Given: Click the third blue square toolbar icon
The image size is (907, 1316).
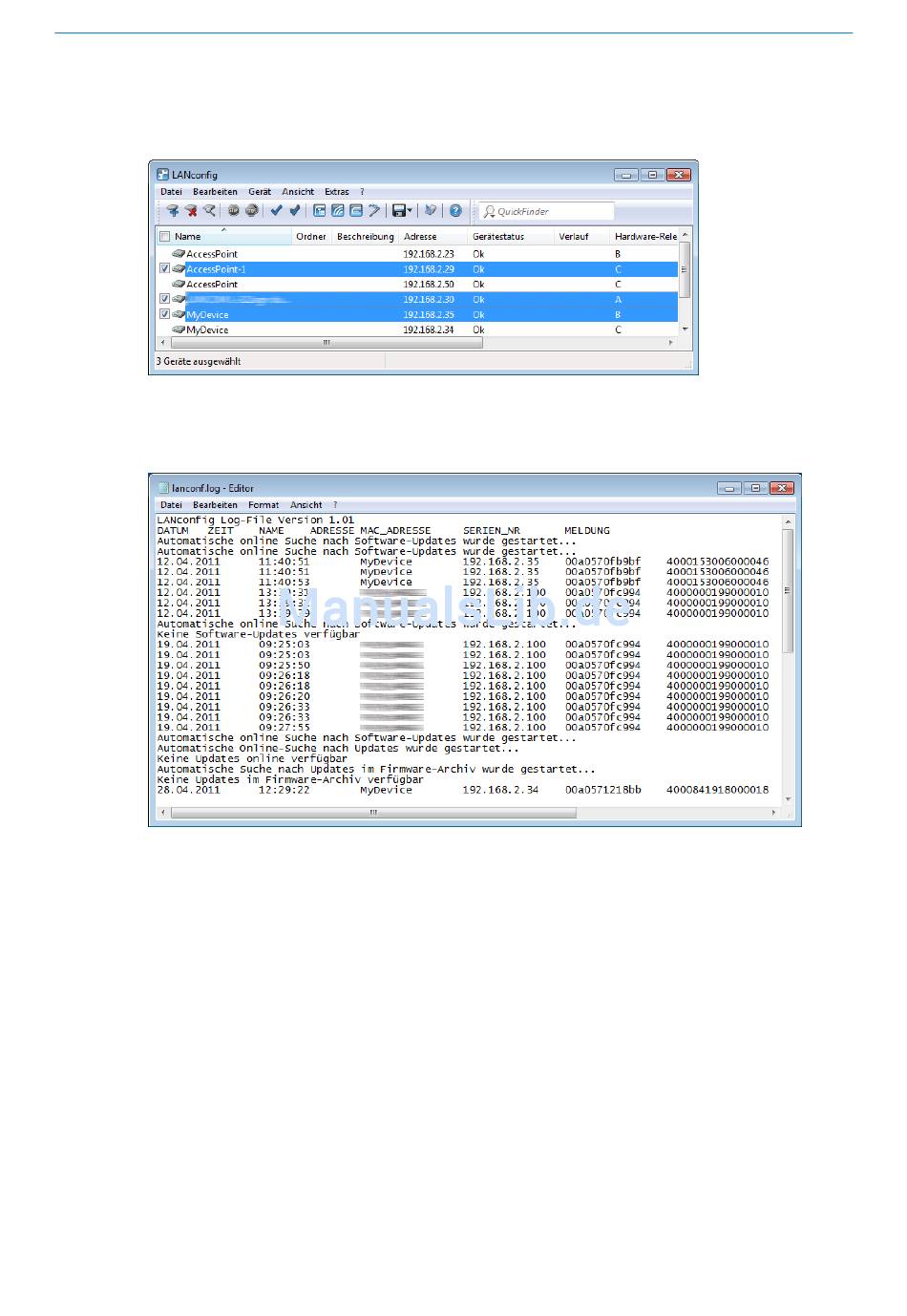Looking at the screenshot, I should point(356,211).
